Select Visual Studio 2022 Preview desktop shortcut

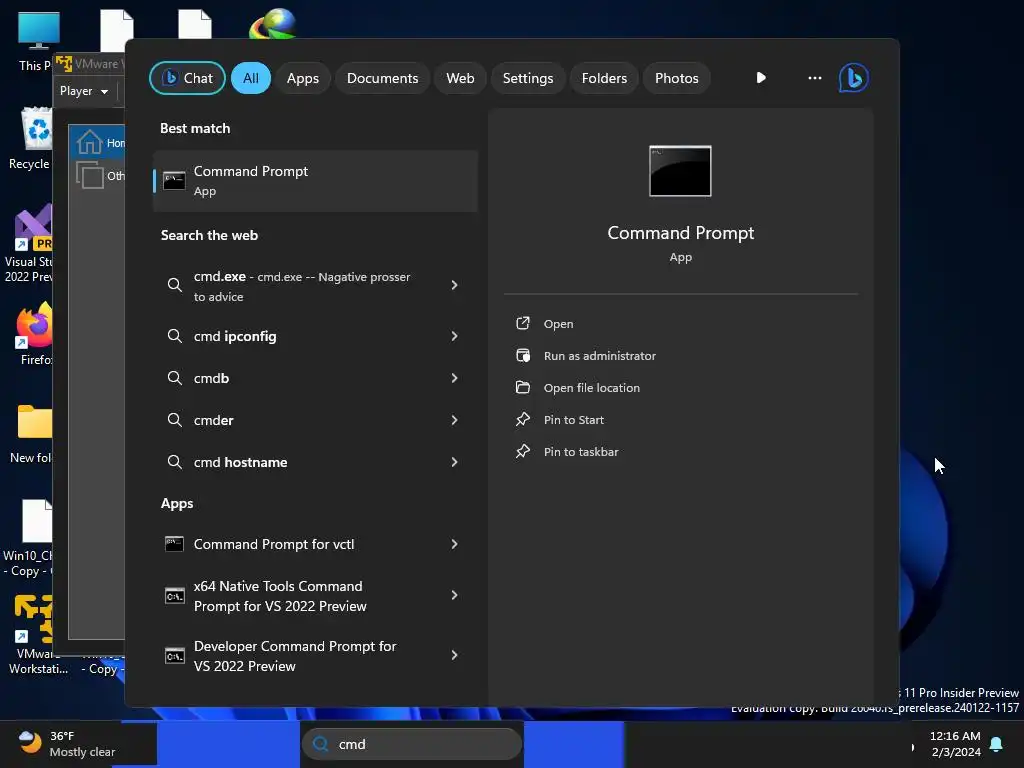29,244
